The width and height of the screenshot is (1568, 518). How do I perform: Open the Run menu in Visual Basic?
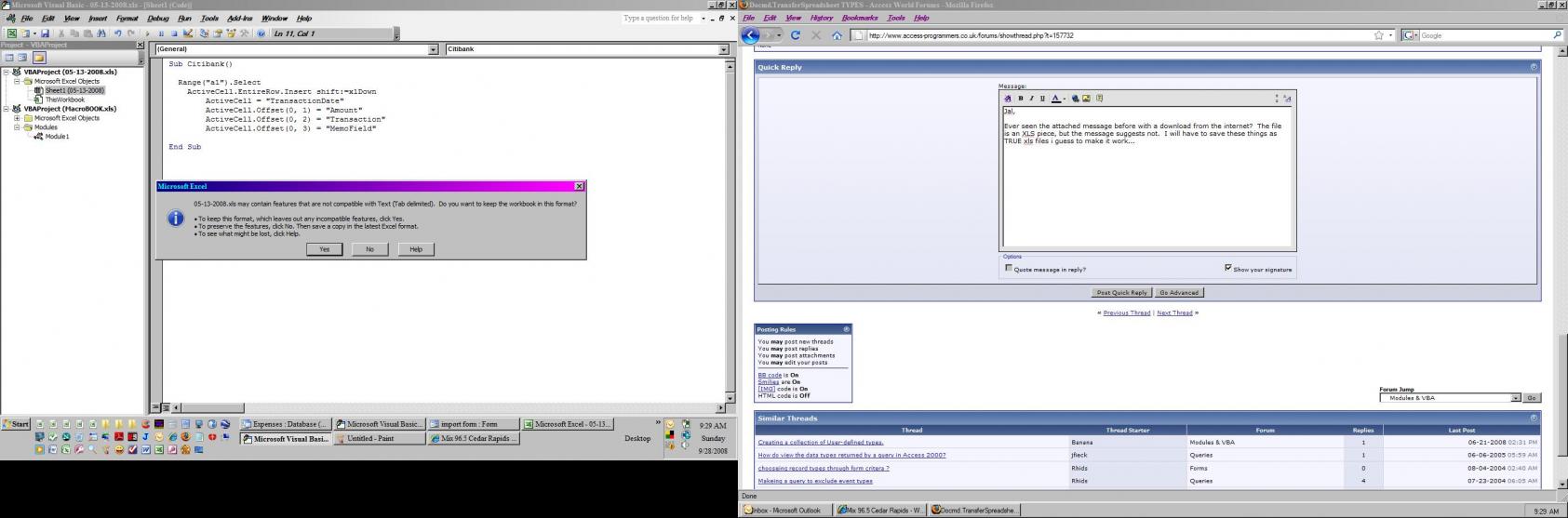tap(184, 18)
